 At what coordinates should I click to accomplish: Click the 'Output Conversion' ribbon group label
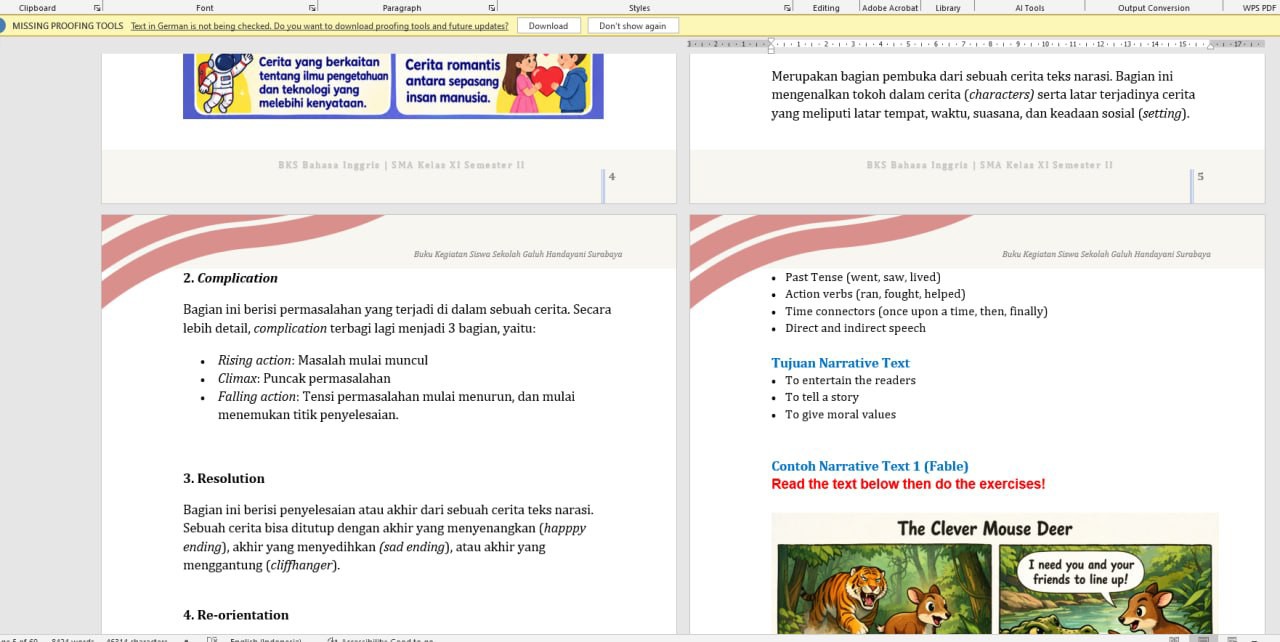[x=1154, y=8]
